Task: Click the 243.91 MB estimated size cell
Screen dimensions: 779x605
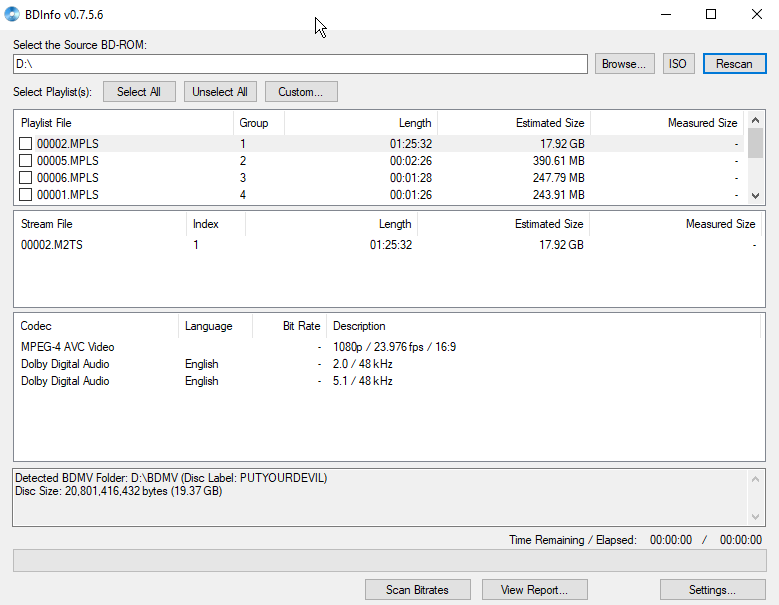Action: click(x=558, y=194)
